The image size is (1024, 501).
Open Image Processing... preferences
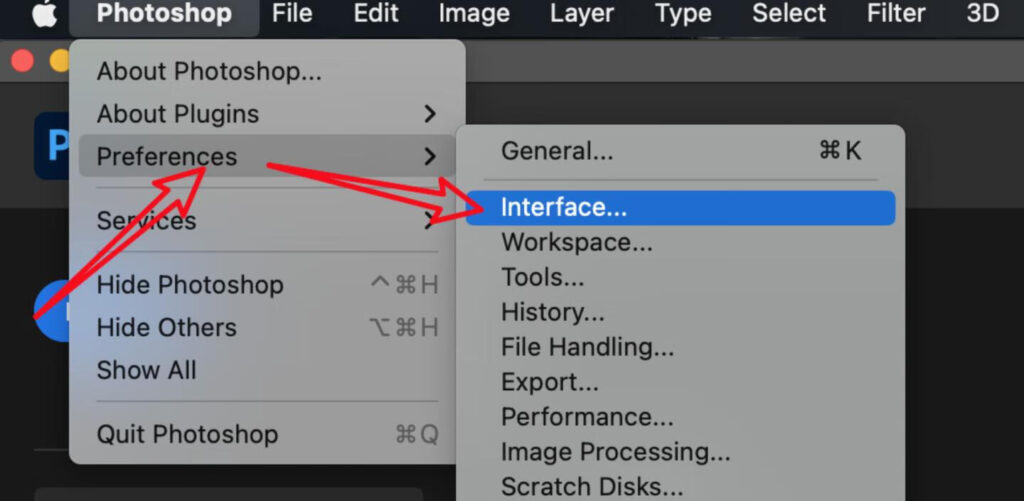pos(680,451)
